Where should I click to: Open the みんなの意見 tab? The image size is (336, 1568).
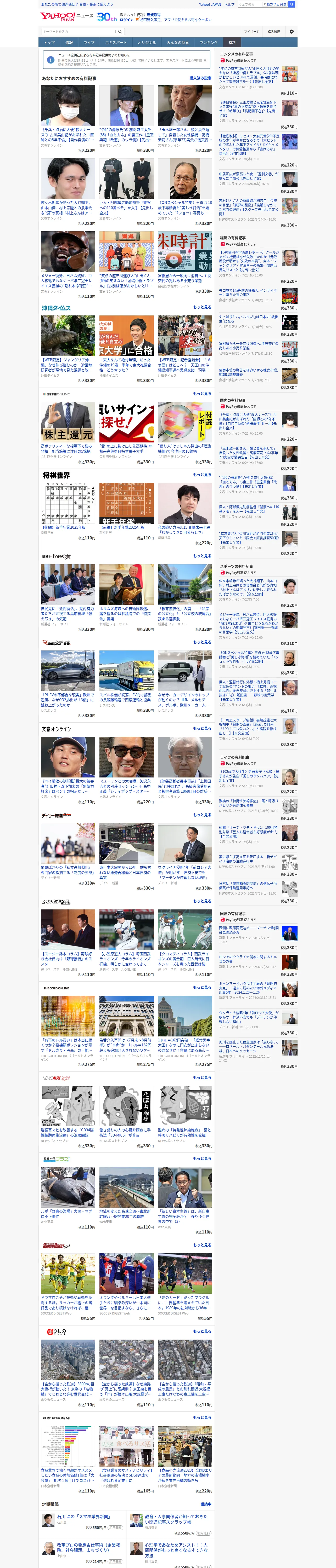coord(178,43)
